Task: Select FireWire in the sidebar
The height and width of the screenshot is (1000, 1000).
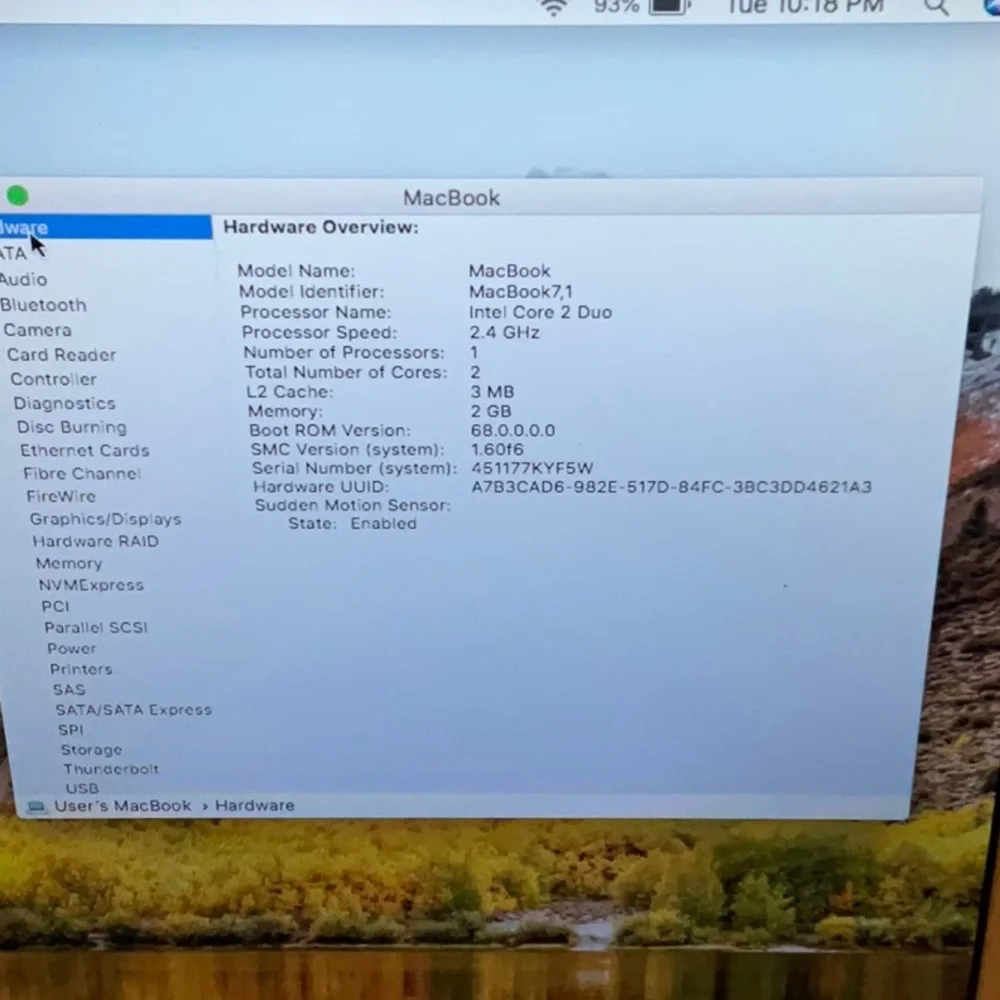Action: point(61,496)
